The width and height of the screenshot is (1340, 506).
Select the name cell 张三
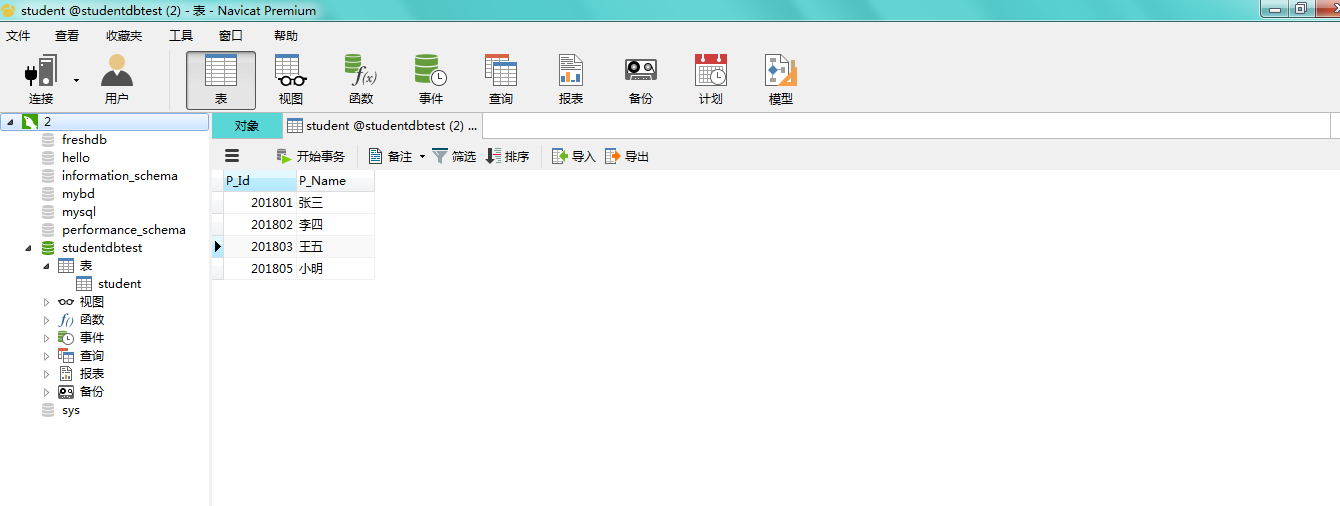[335, 202]
